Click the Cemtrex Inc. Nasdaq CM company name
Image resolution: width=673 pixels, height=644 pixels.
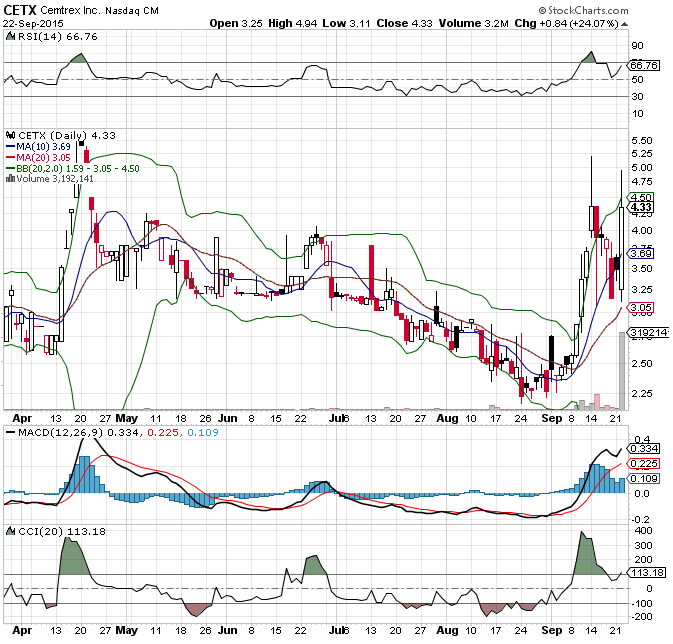click(x=100, y=11)
